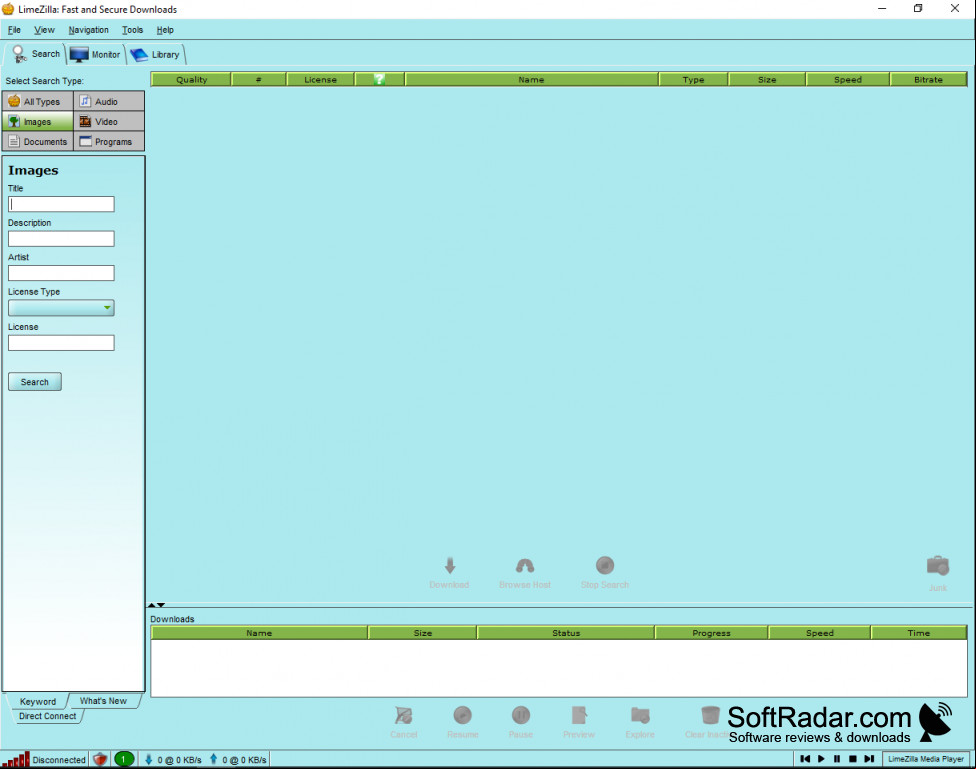Viewport: 976px width, 769px height.
Task: Sort downloads by Time column
Action: (919, 633)
